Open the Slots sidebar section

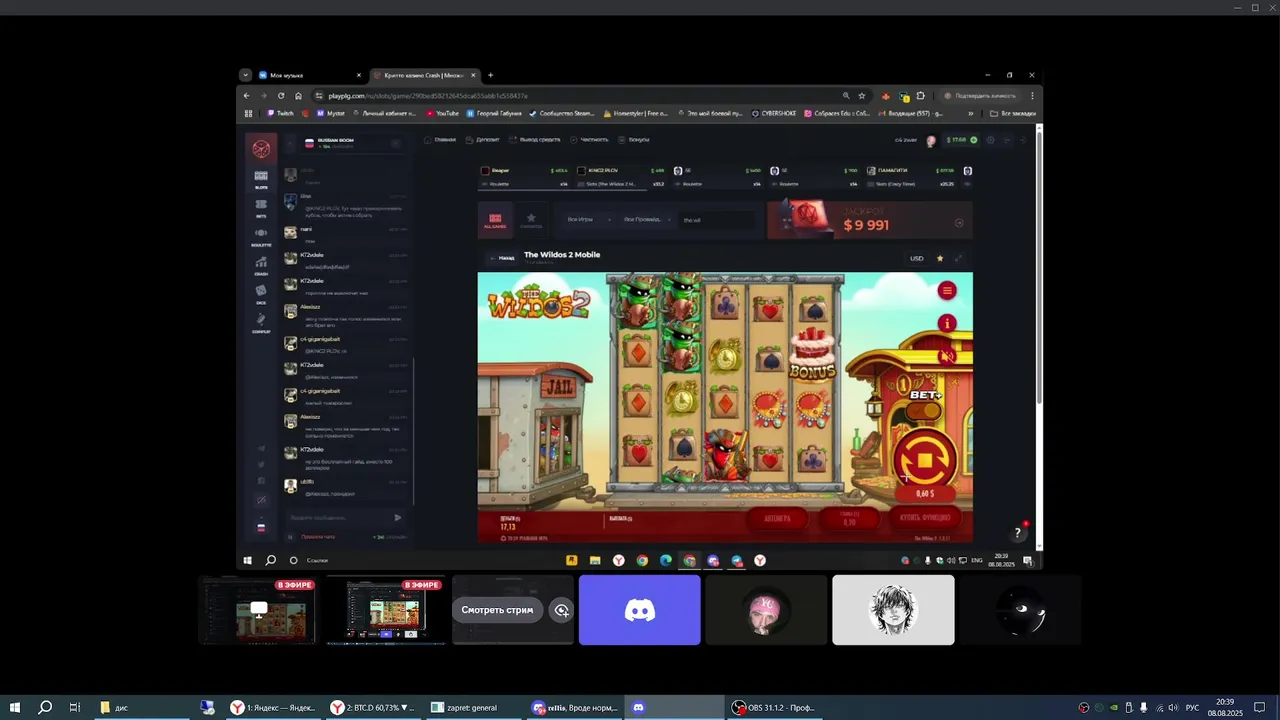(x=261, y=178)
